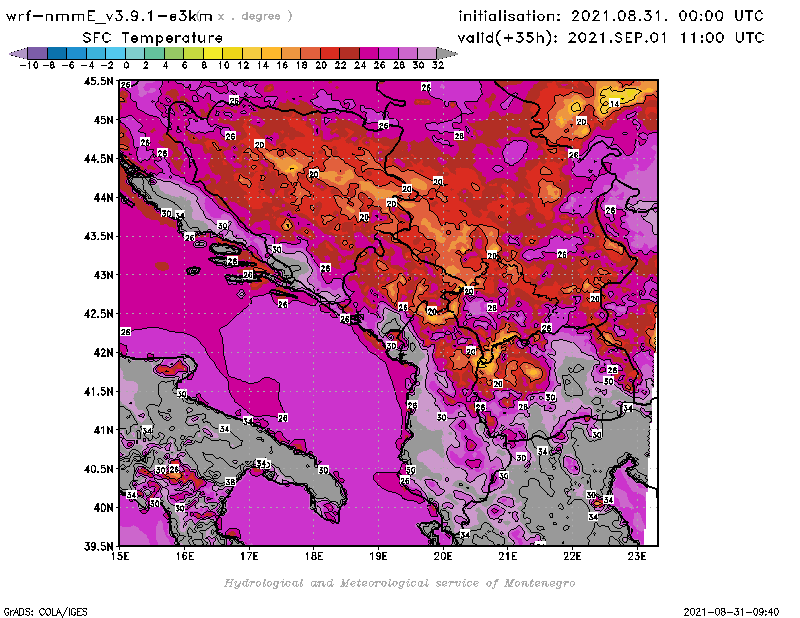Select the yellow 8 to 10 legend swatch
800x618 pixels.
coord(213,54)
